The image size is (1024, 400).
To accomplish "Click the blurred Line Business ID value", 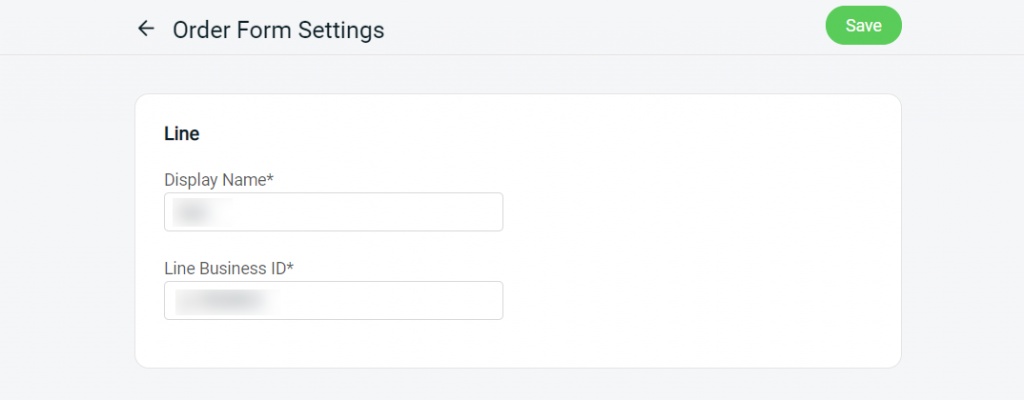I will (225, 301).
